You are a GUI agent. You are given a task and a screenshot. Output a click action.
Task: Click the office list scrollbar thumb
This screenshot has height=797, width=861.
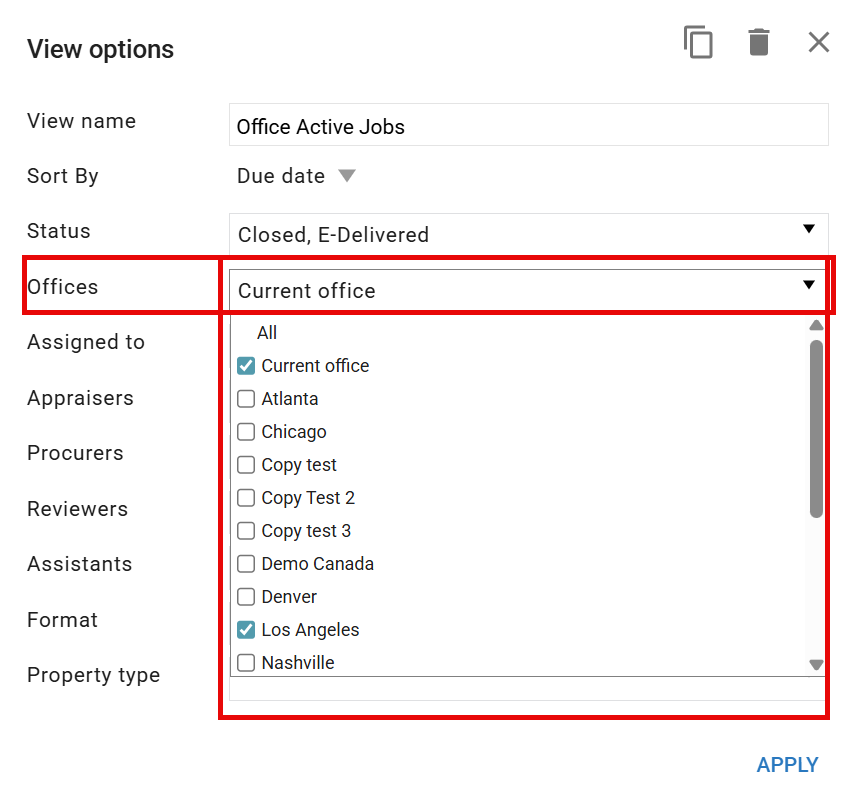pos(817,428)
